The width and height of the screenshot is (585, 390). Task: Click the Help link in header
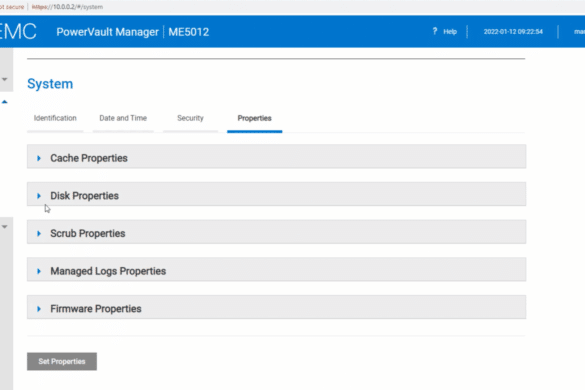point(450,32)
